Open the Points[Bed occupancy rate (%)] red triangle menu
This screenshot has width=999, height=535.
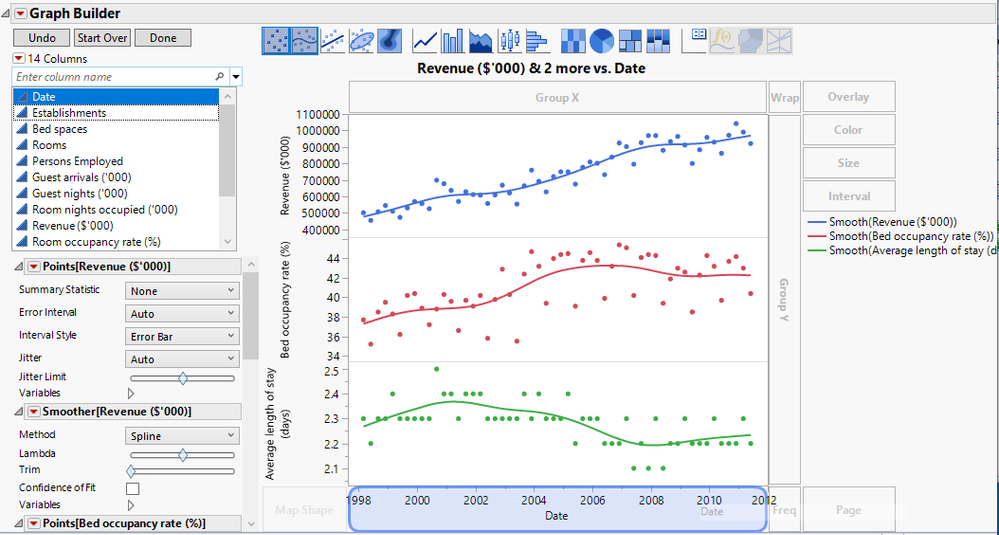(35, 524)
